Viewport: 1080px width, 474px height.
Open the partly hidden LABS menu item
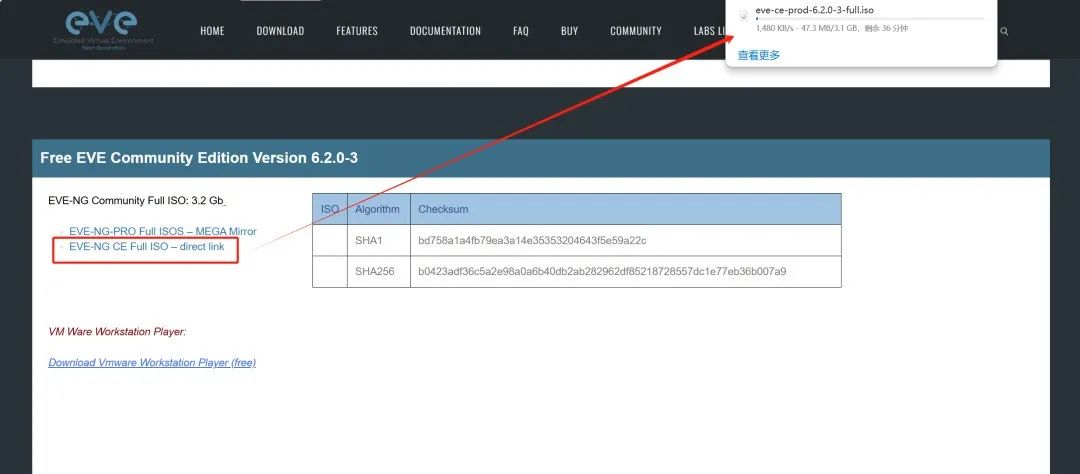coord(709,31)
